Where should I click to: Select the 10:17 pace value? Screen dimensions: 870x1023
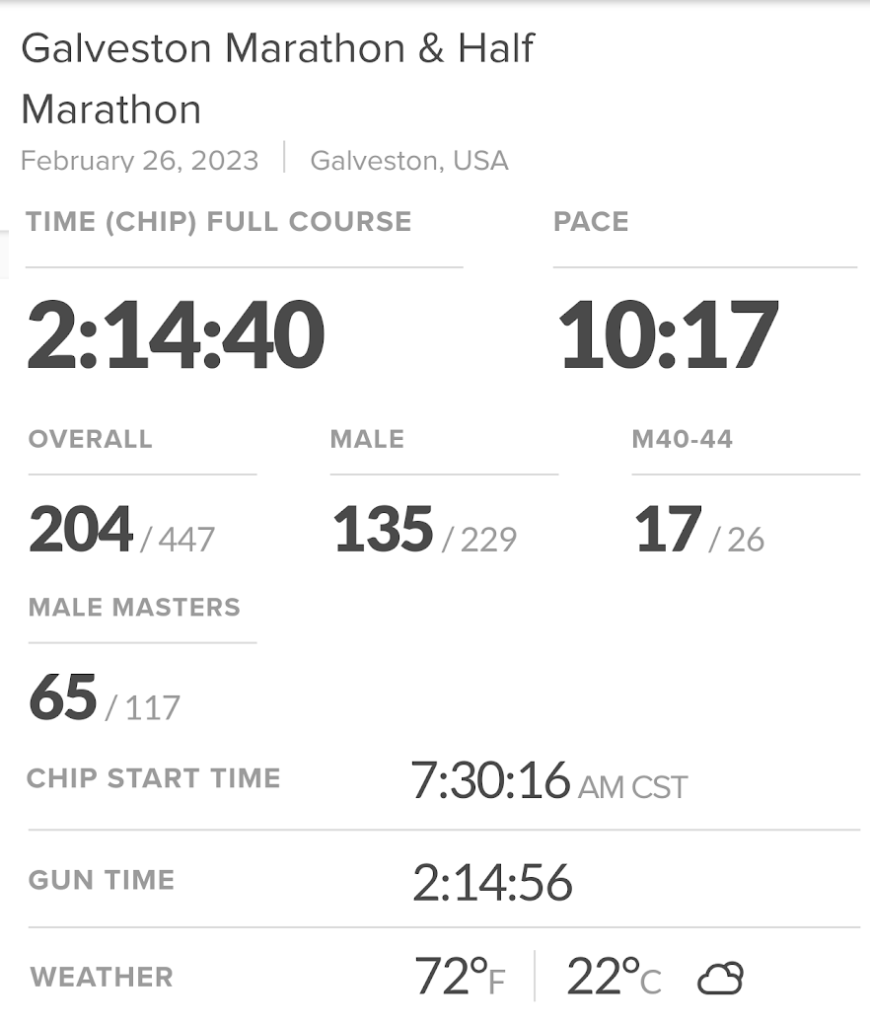667,335
